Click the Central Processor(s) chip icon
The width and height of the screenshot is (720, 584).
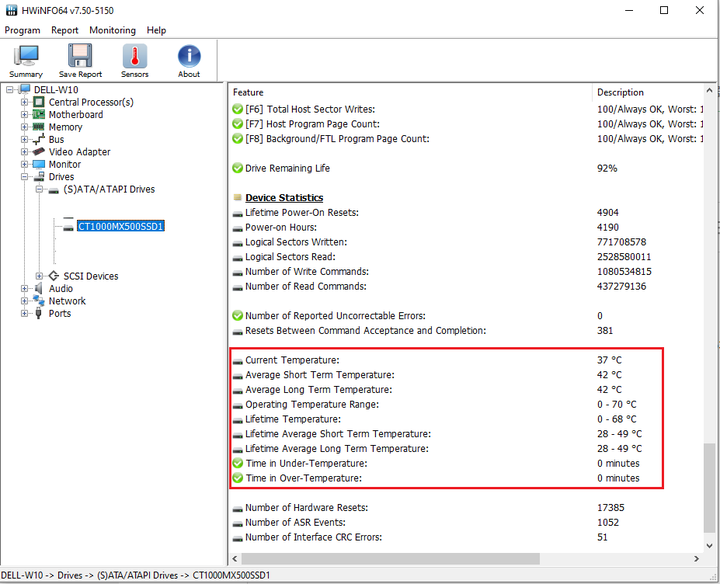39,102
